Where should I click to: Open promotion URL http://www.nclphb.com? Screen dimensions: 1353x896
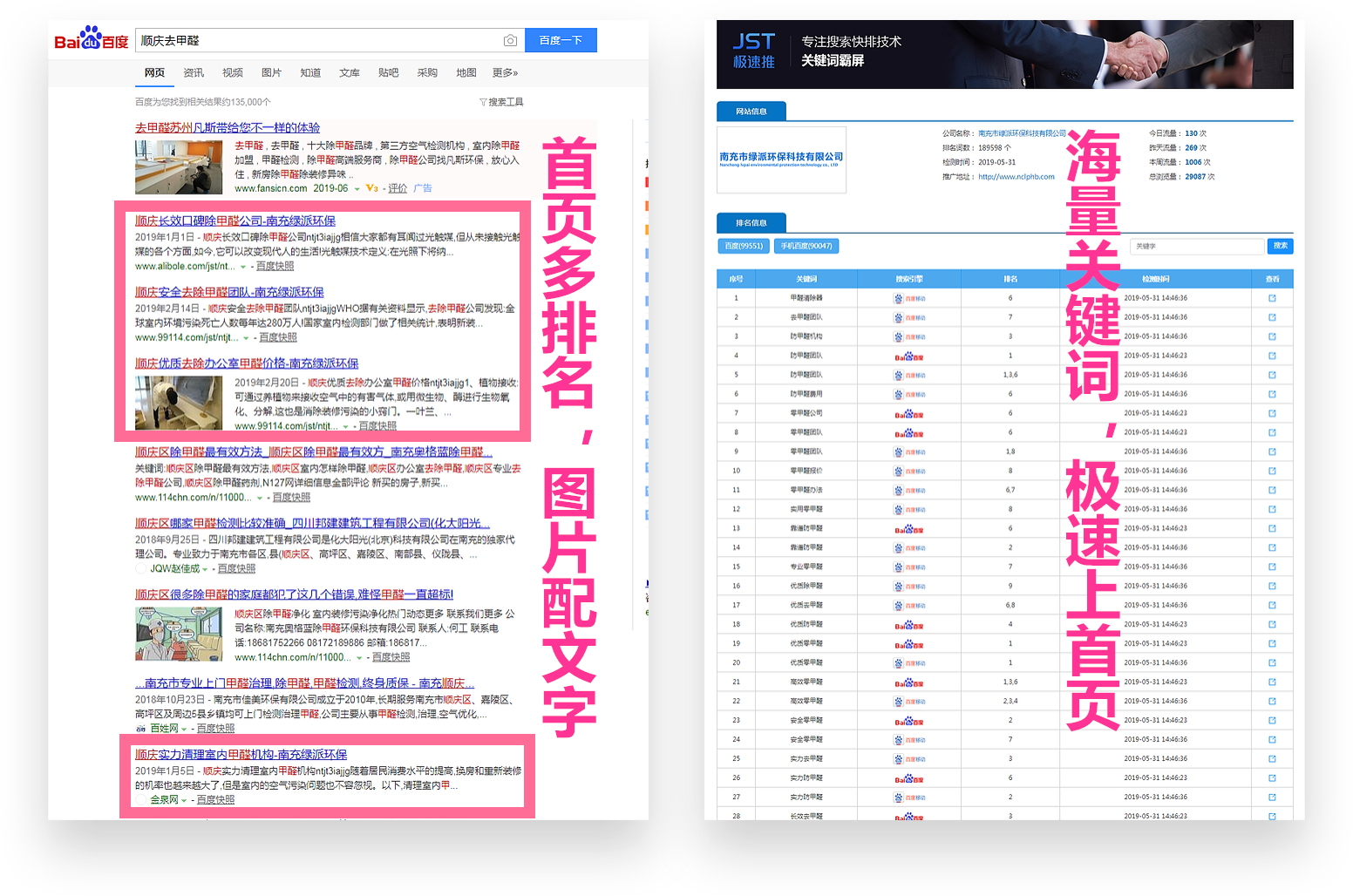coord(1016,177)
